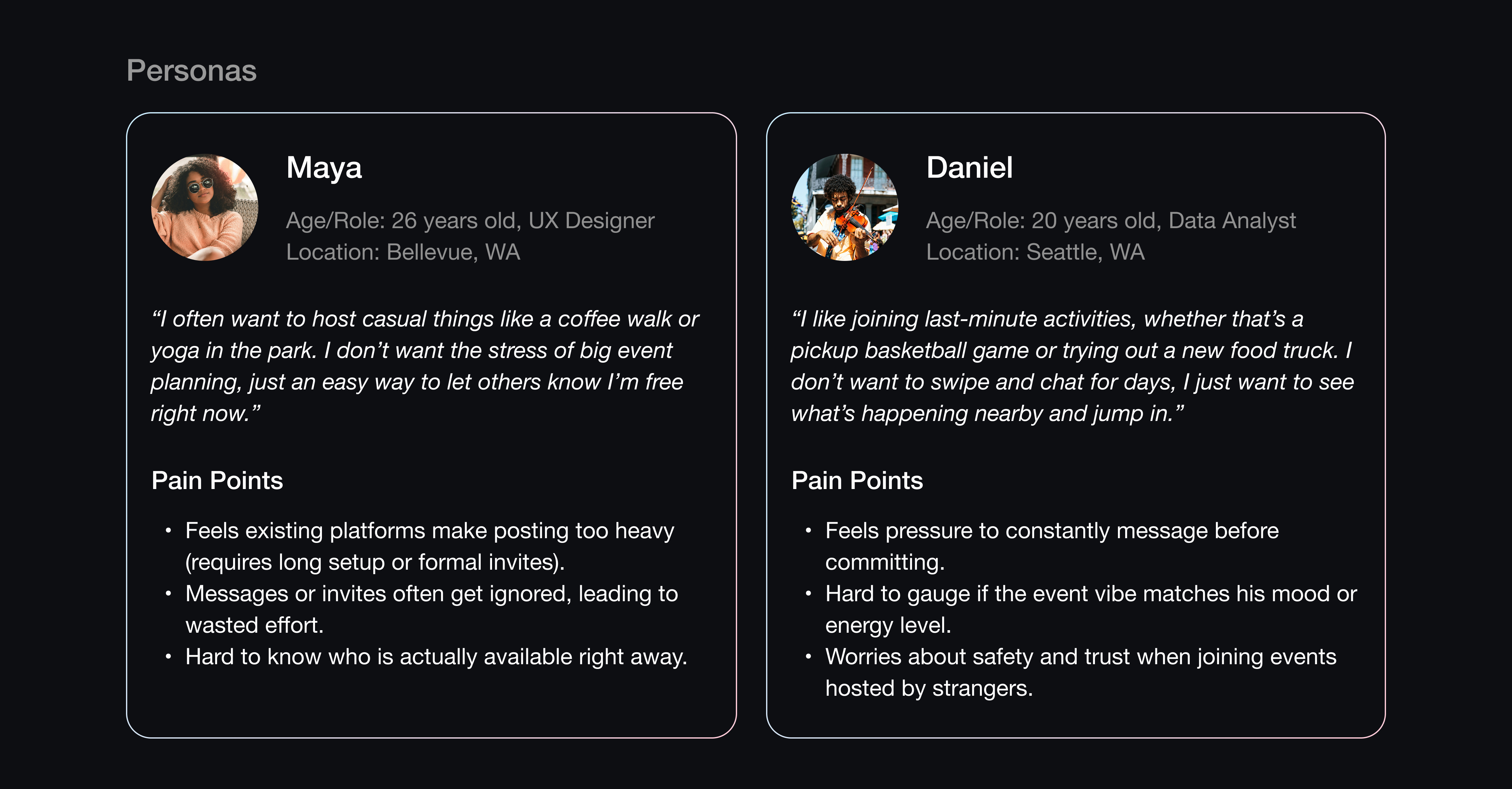The width and height of the screenshot is (1512, 789).
Task: Click Maya's profile photo
Action: (x=204, y=207)
